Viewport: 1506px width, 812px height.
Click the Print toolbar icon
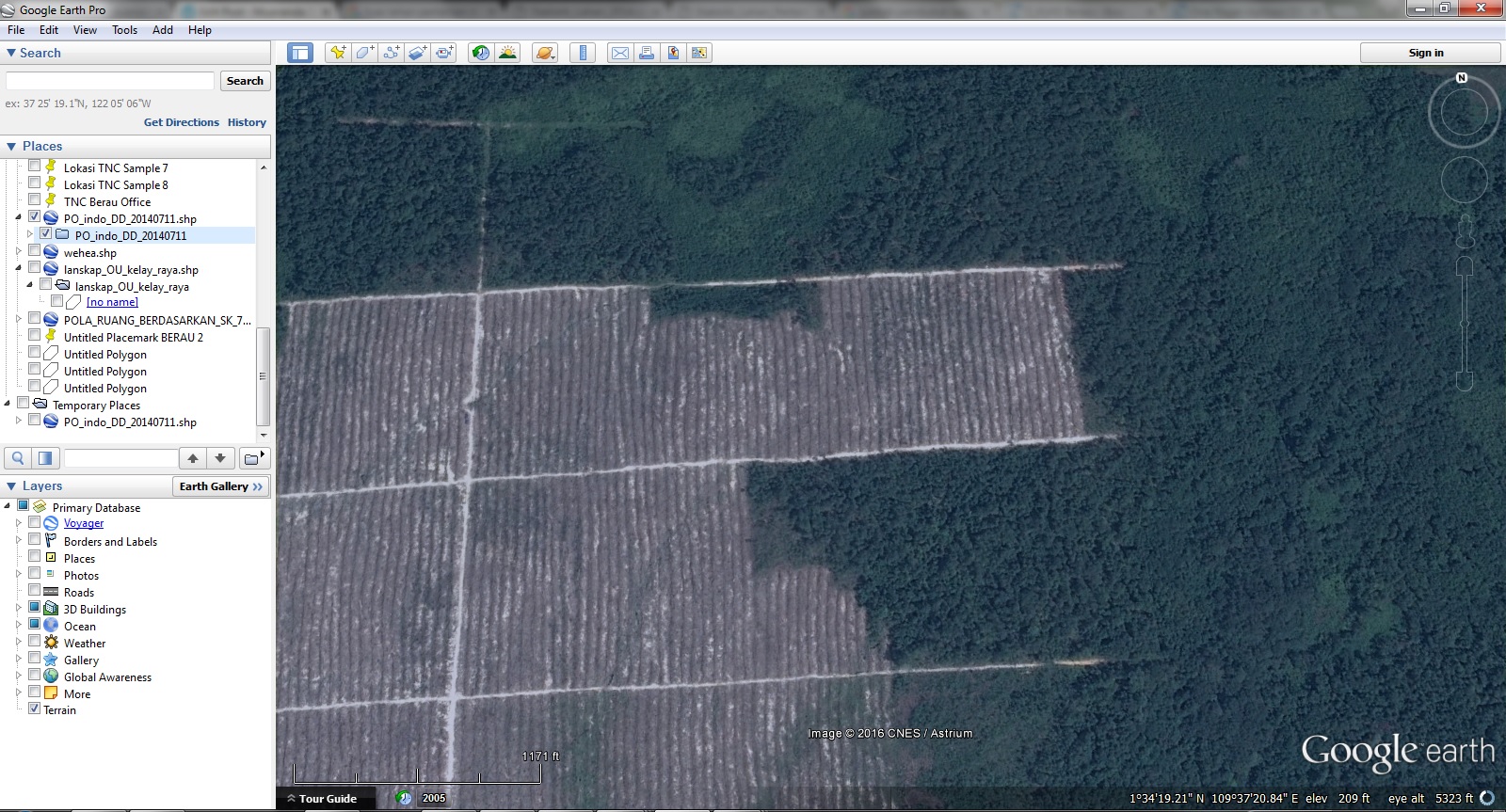point(647,53)
